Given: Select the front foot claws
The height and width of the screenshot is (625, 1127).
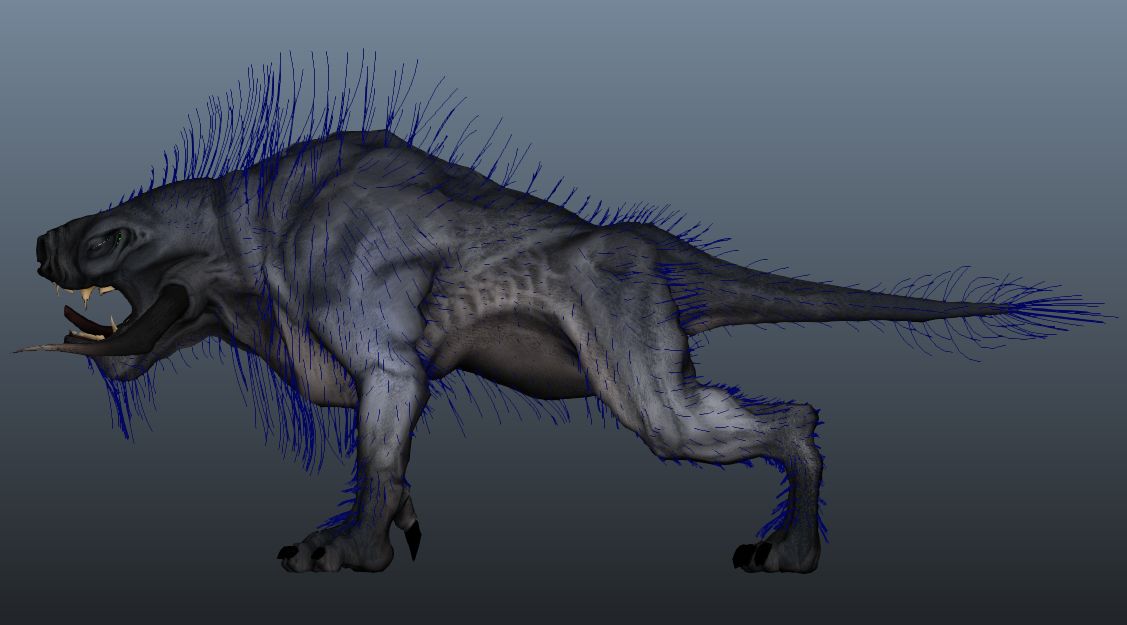Looking at the screenshot, I should click(x=303, y=554).
